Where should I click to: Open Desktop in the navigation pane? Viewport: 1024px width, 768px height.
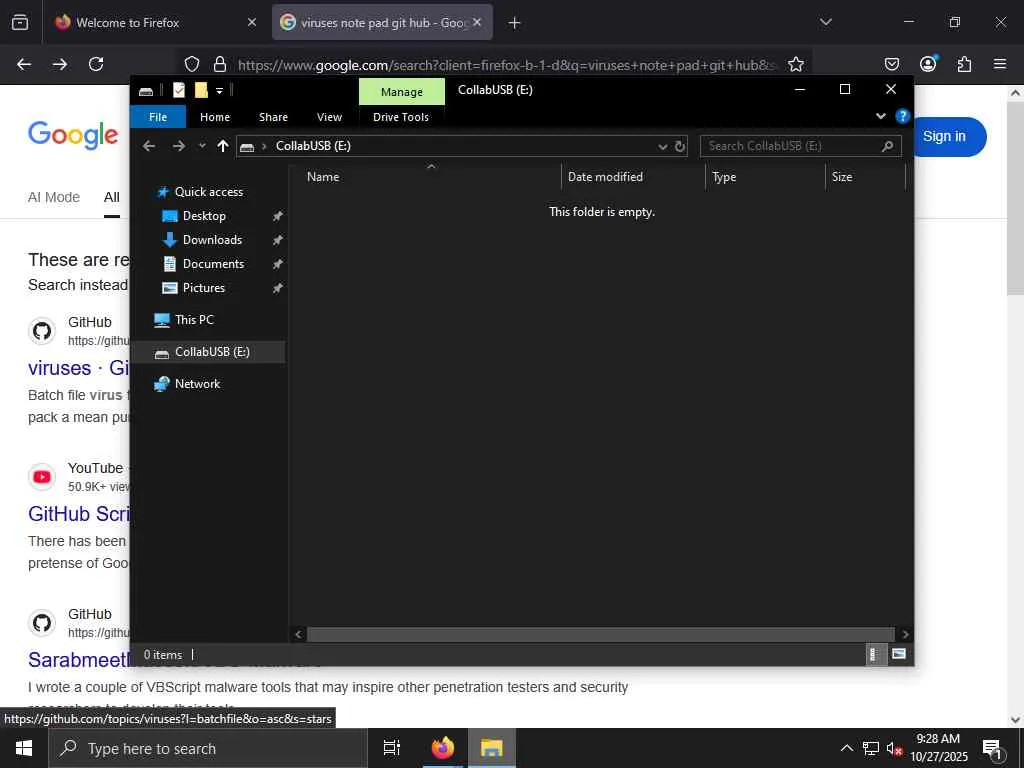tap(204, 216)
